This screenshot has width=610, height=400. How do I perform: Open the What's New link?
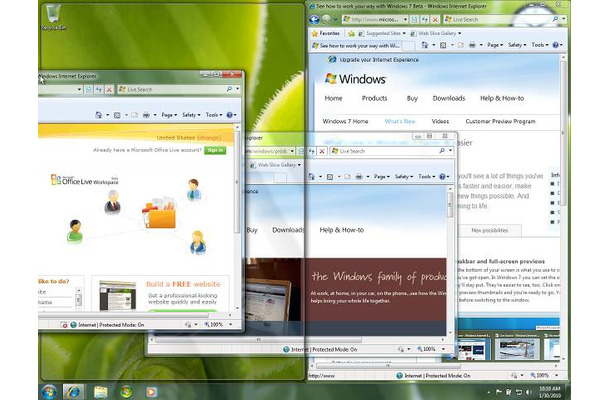pyautogui.click(x=400, y=121)
